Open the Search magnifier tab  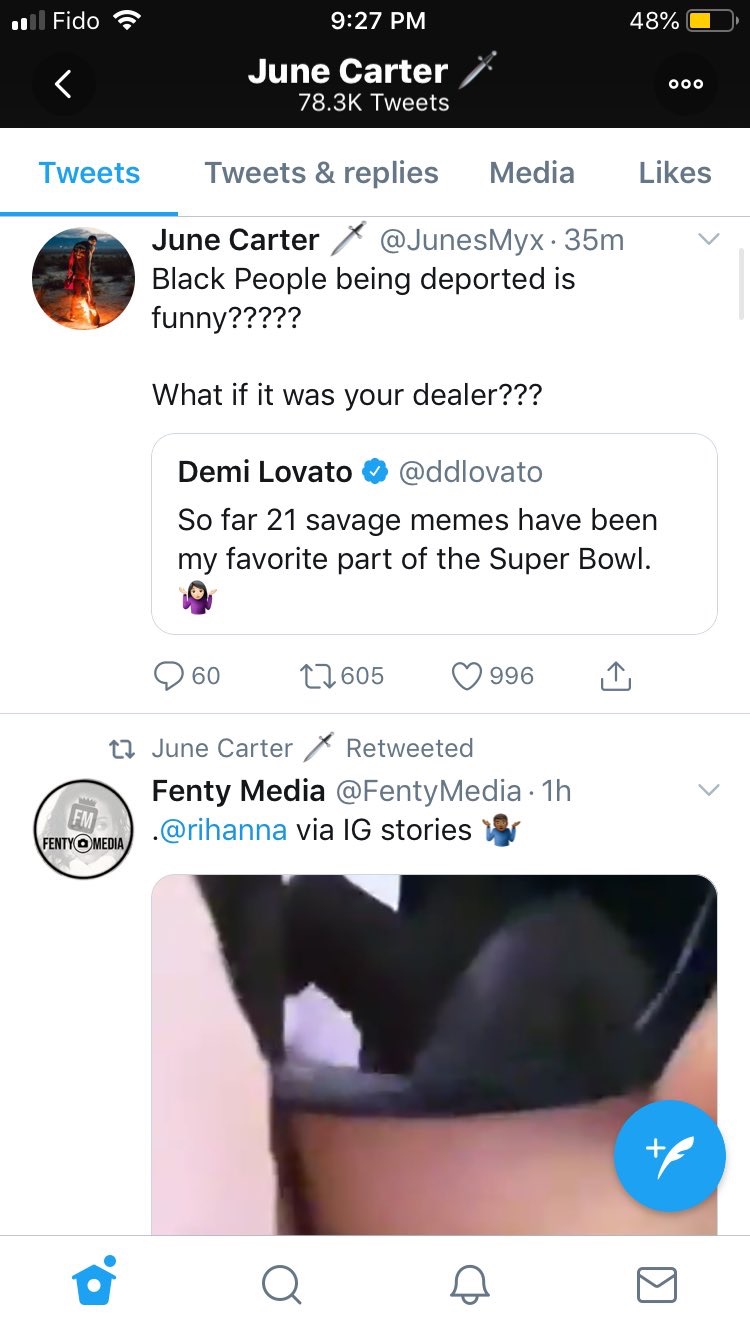(281, 1284)
